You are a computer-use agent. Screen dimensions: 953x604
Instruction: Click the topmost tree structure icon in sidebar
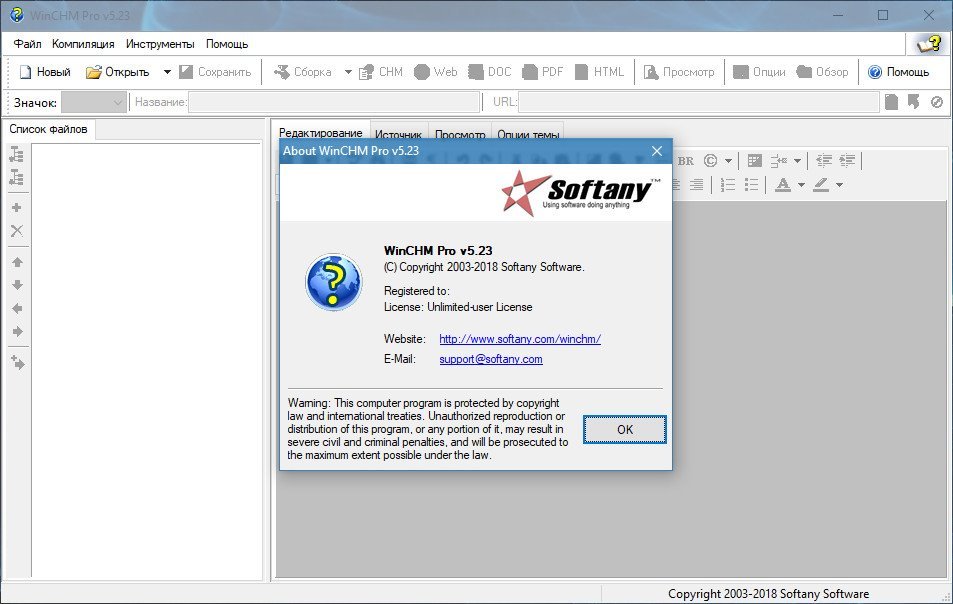(17, 154)
